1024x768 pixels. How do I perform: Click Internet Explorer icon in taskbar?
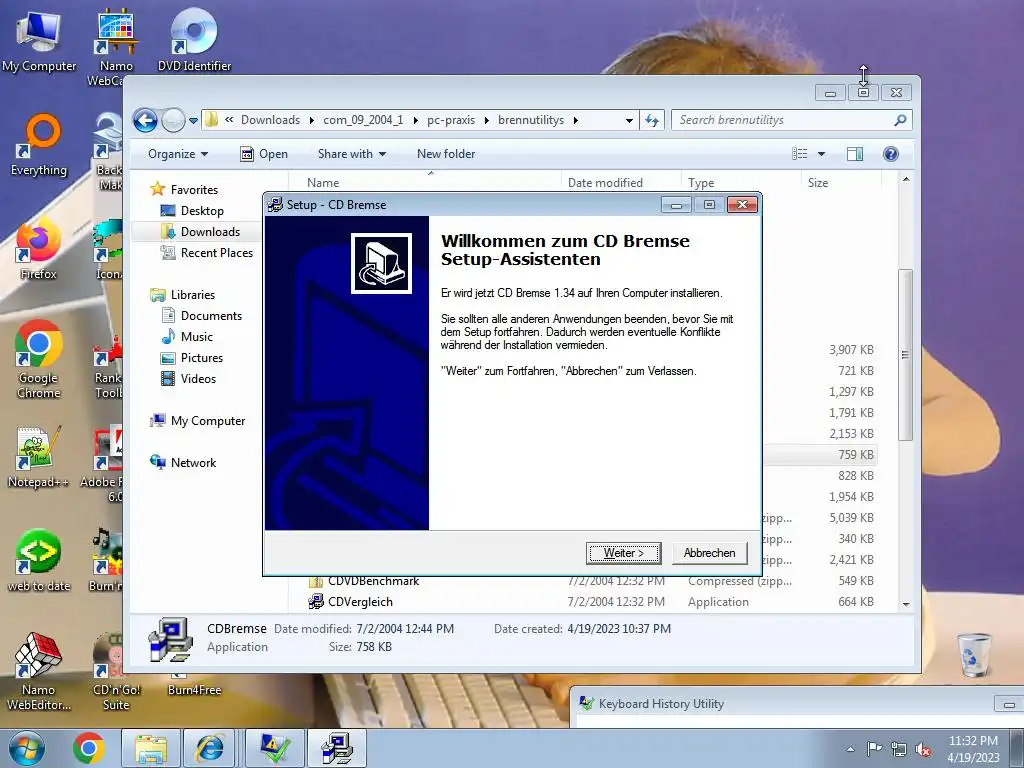(210, 749)
